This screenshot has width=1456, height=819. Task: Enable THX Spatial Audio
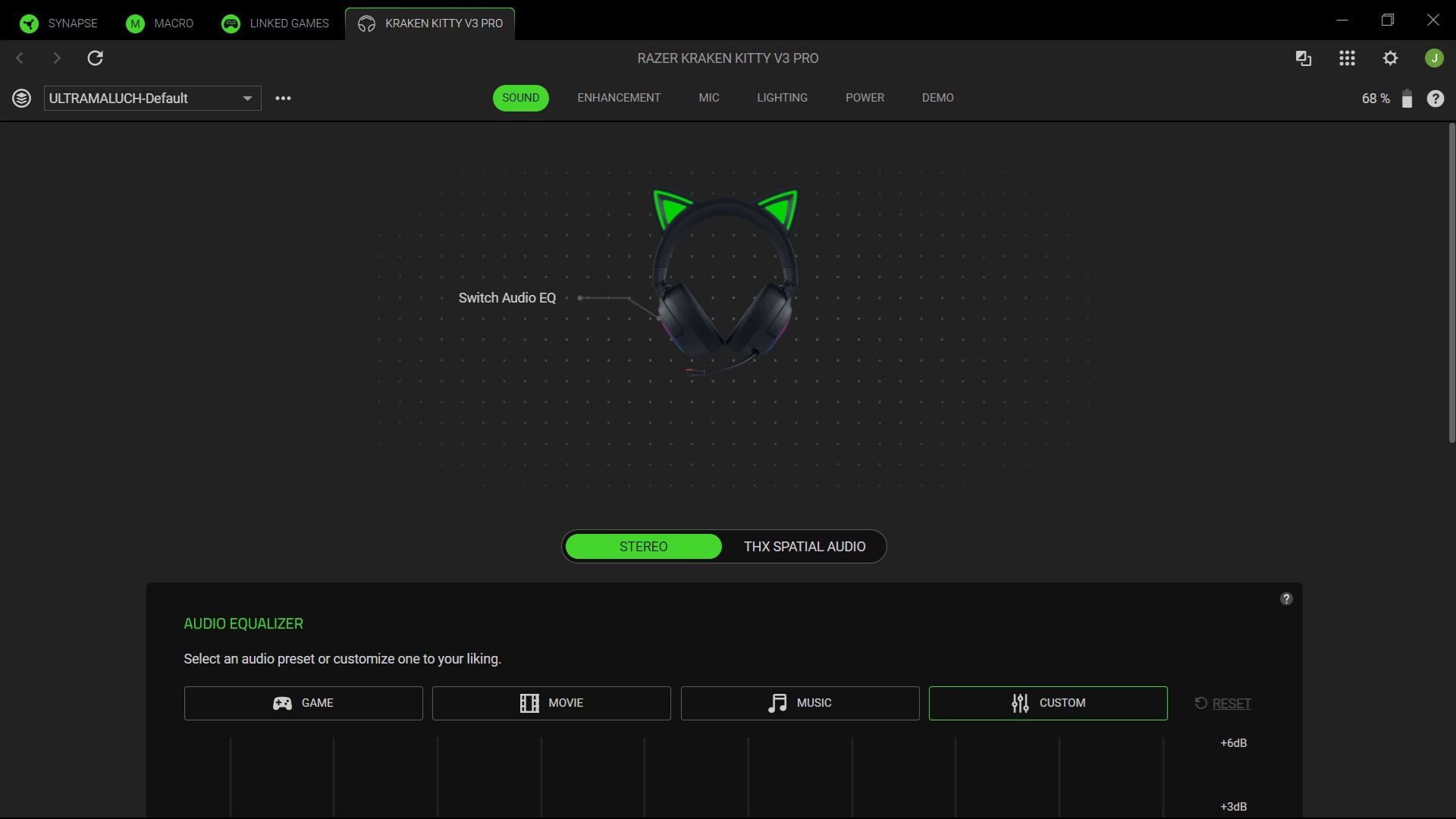[x=804, y=546]
